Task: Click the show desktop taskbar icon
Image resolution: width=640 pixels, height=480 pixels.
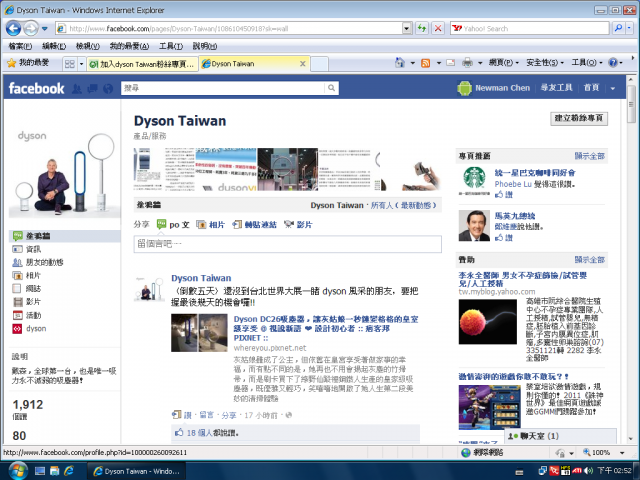Action: pos(40,471)
